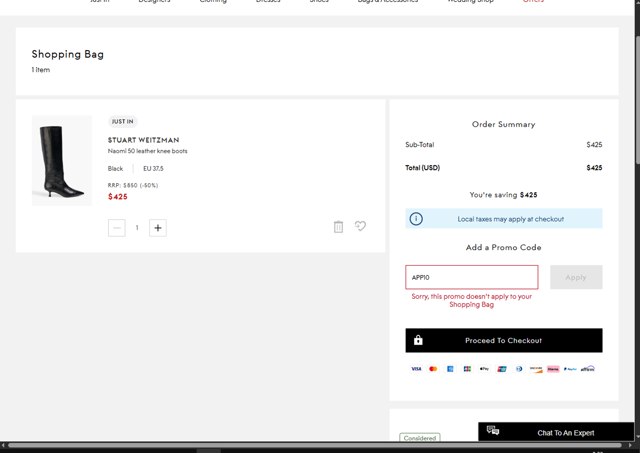This screenshot has width=640, height=453.
Task: Remove the boots using the trash icon
Action: pyautogui.click(x=338, y=226)
